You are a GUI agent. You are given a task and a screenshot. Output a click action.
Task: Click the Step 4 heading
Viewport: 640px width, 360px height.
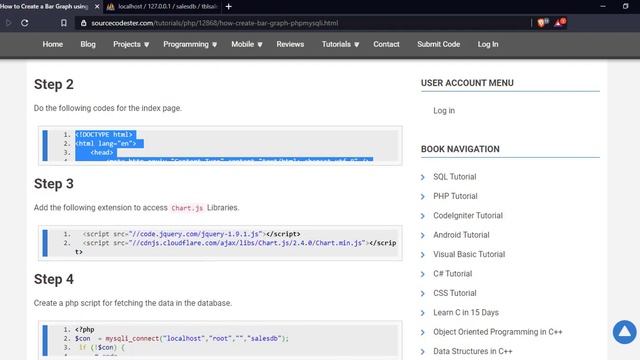click(x=54, y=279)
